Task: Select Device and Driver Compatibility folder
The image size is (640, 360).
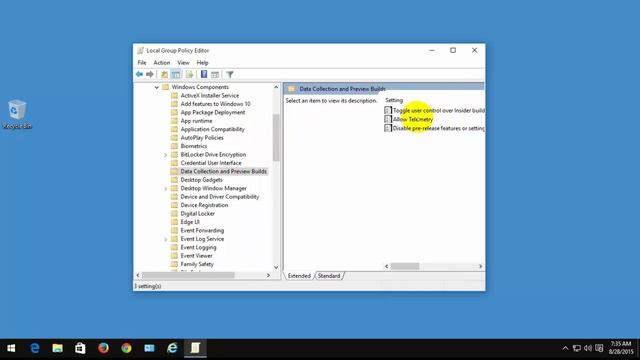Action: pos(220,197)
